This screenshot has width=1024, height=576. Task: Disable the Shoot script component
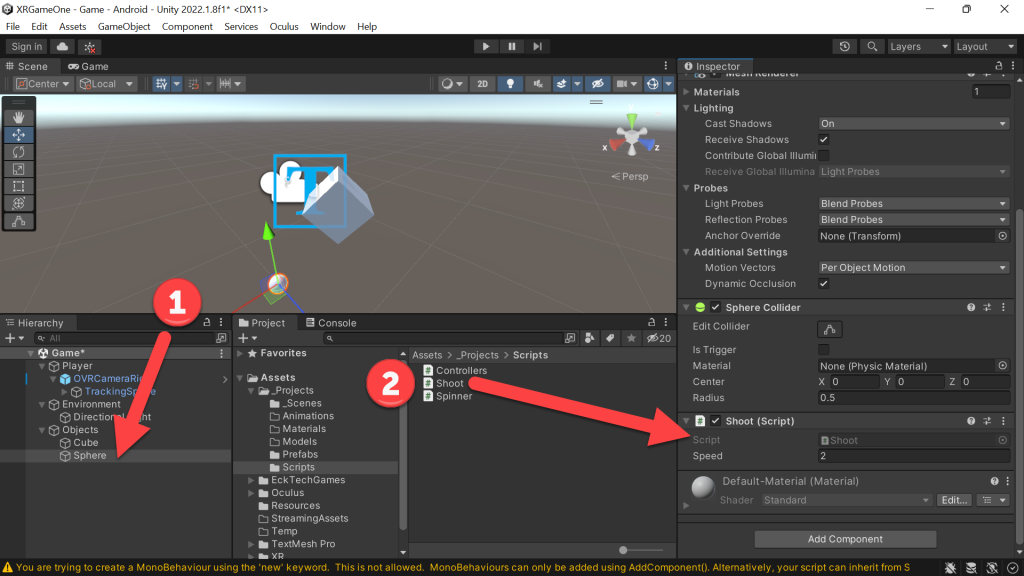click(x=716, y=421)
